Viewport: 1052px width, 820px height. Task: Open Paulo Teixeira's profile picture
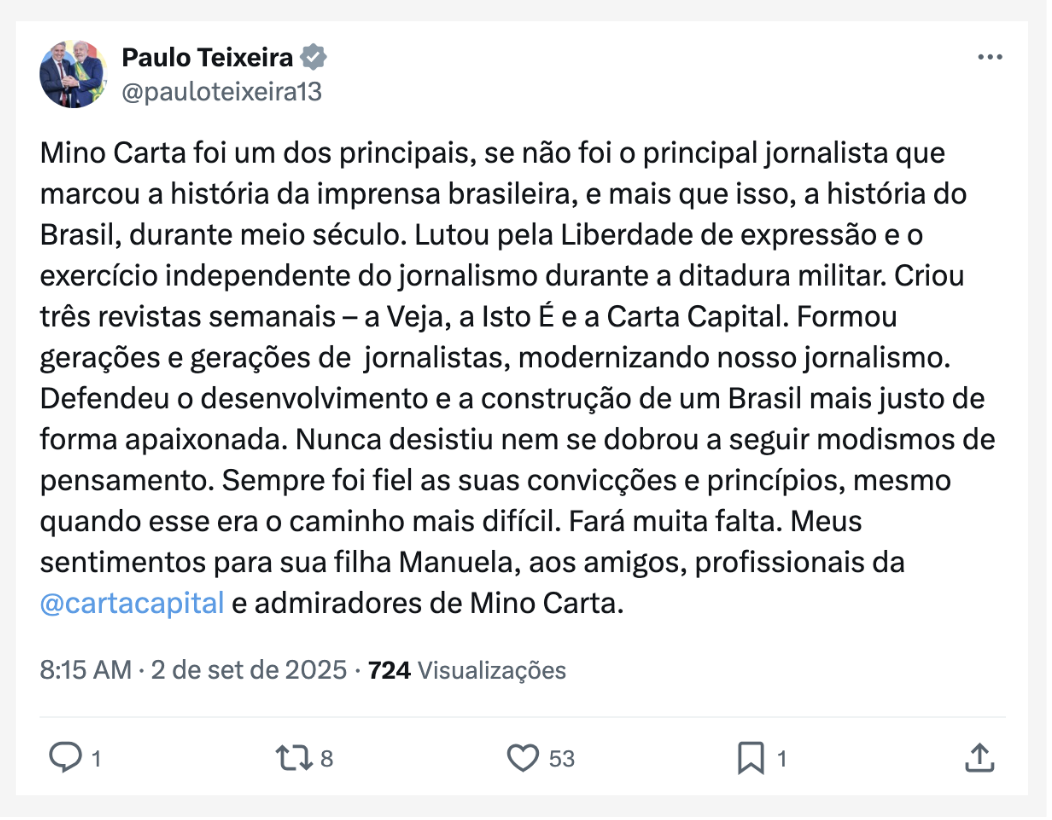click(x=73, y=74)
